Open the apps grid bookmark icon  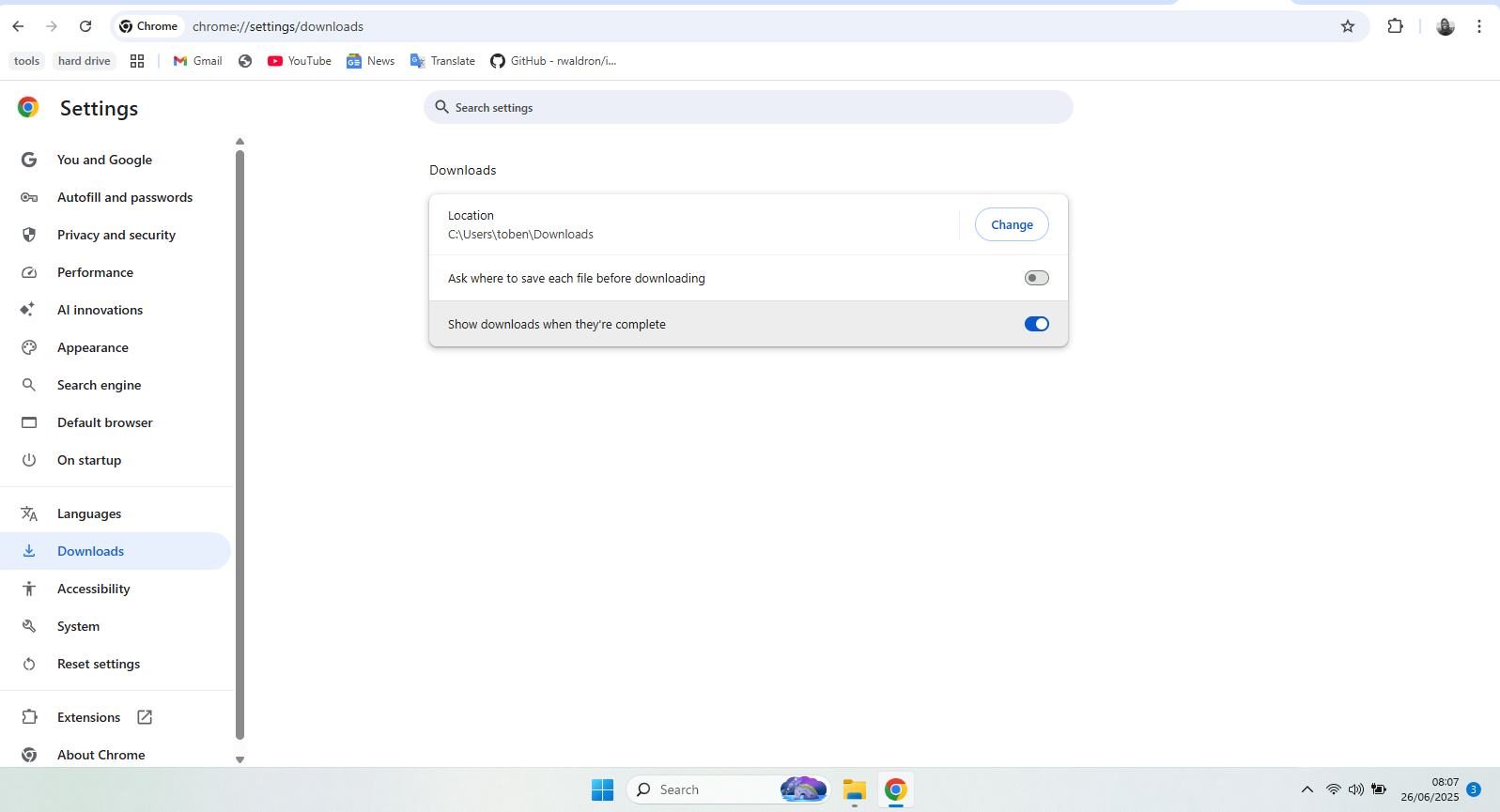(x=137, y=61)
